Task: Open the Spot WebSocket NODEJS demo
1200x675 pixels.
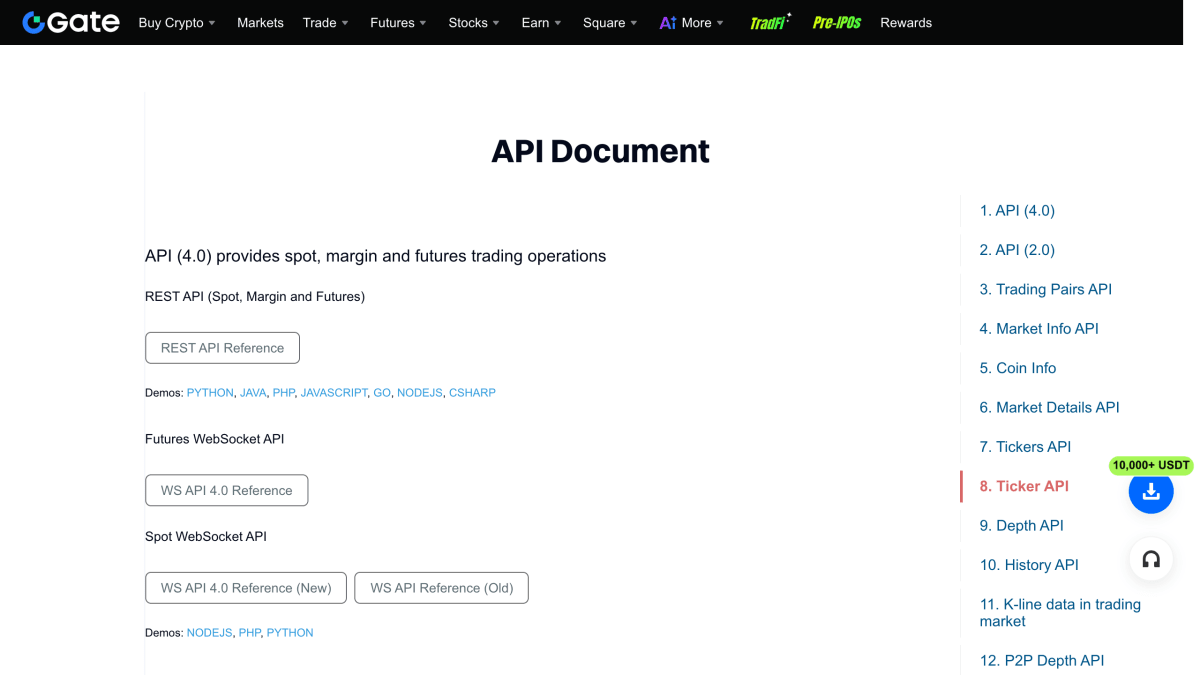Action: (210, 633)
